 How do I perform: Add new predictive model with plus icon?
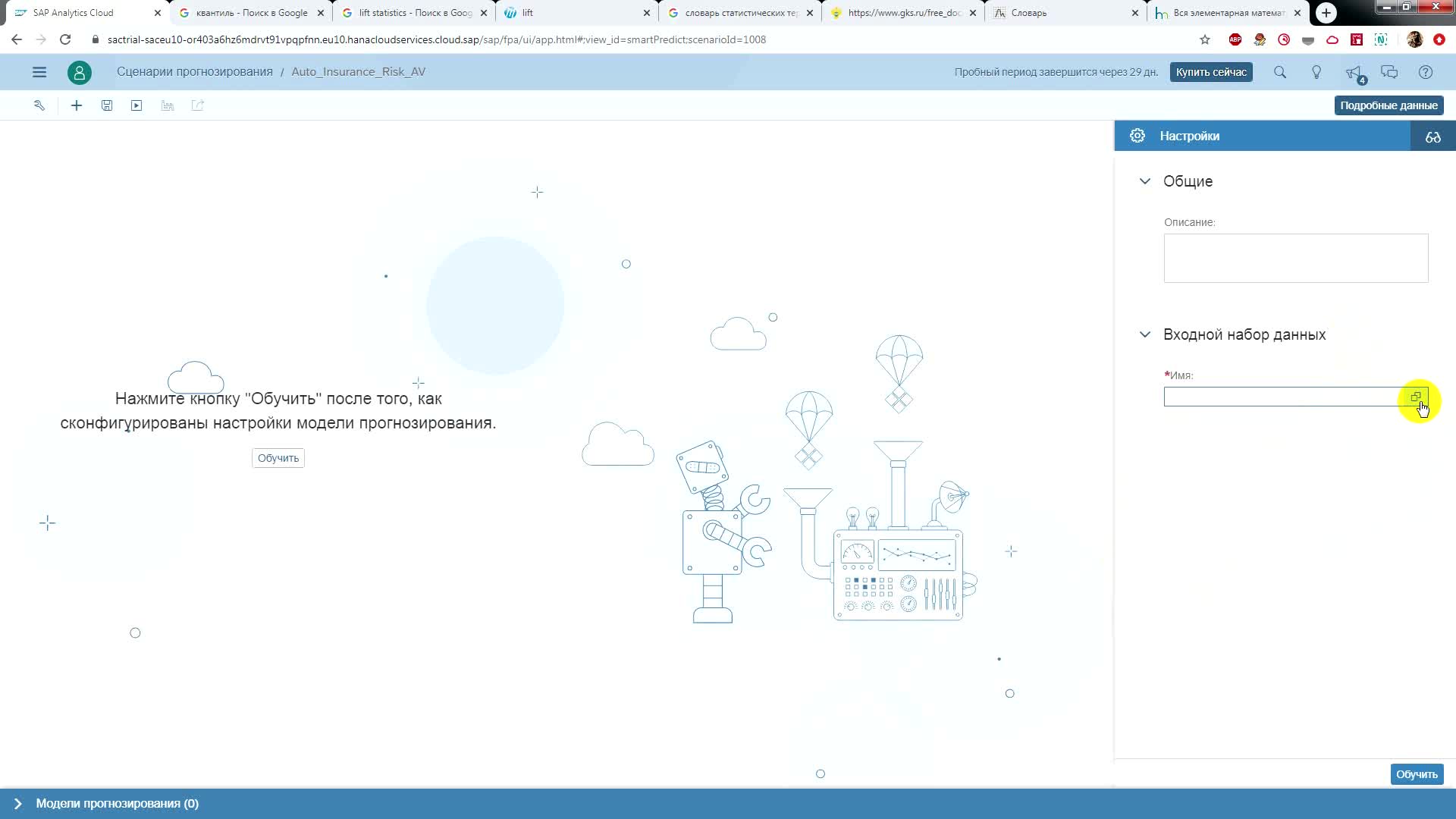click(77, 105)
